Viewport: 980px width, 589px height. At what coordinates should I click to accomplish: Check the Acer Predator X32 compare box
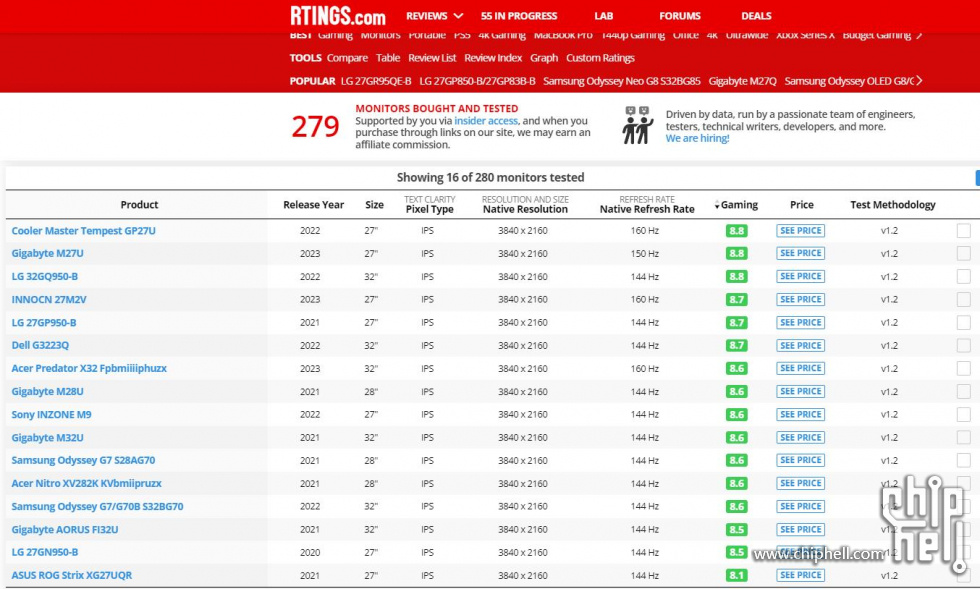point(963,368)
